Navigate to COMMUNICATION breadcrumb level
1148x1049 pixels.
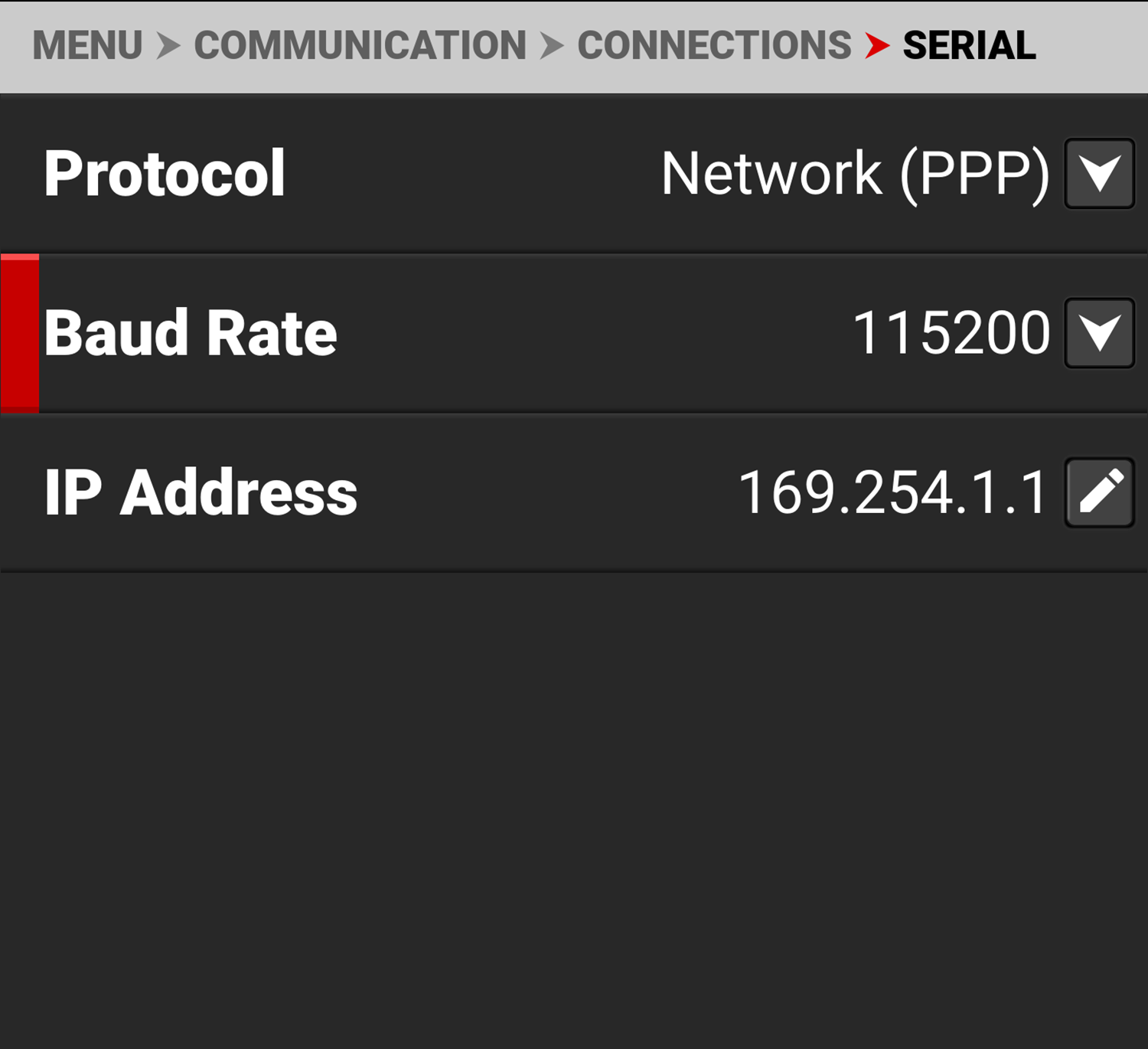pyautogui.click(x=360, y=46)
